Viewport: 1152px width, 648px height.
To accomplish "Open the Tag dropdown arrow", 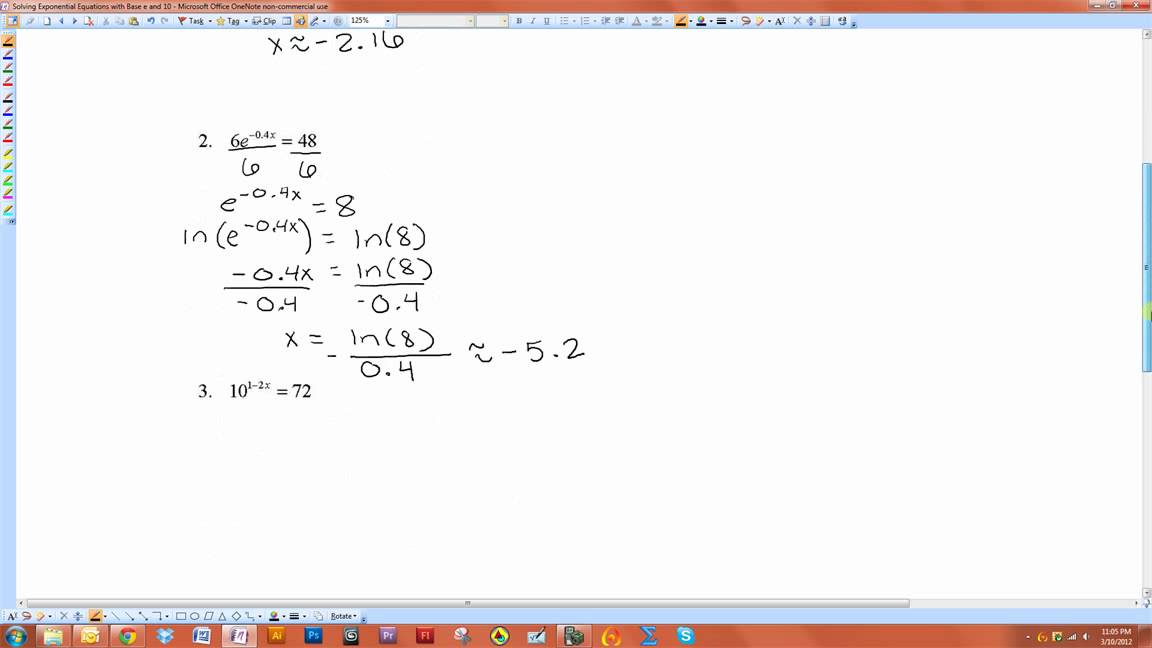I will [246, 21].
